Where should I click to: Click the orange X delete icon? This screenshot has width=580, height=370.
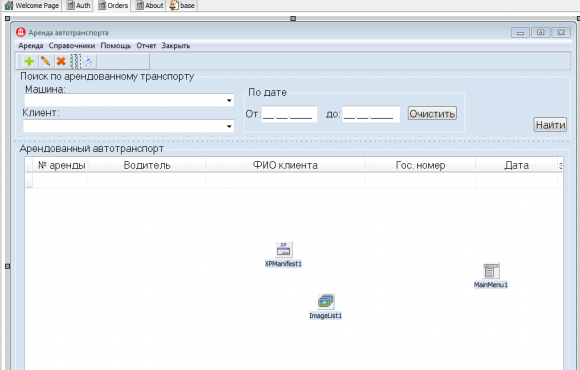[61, 61]
